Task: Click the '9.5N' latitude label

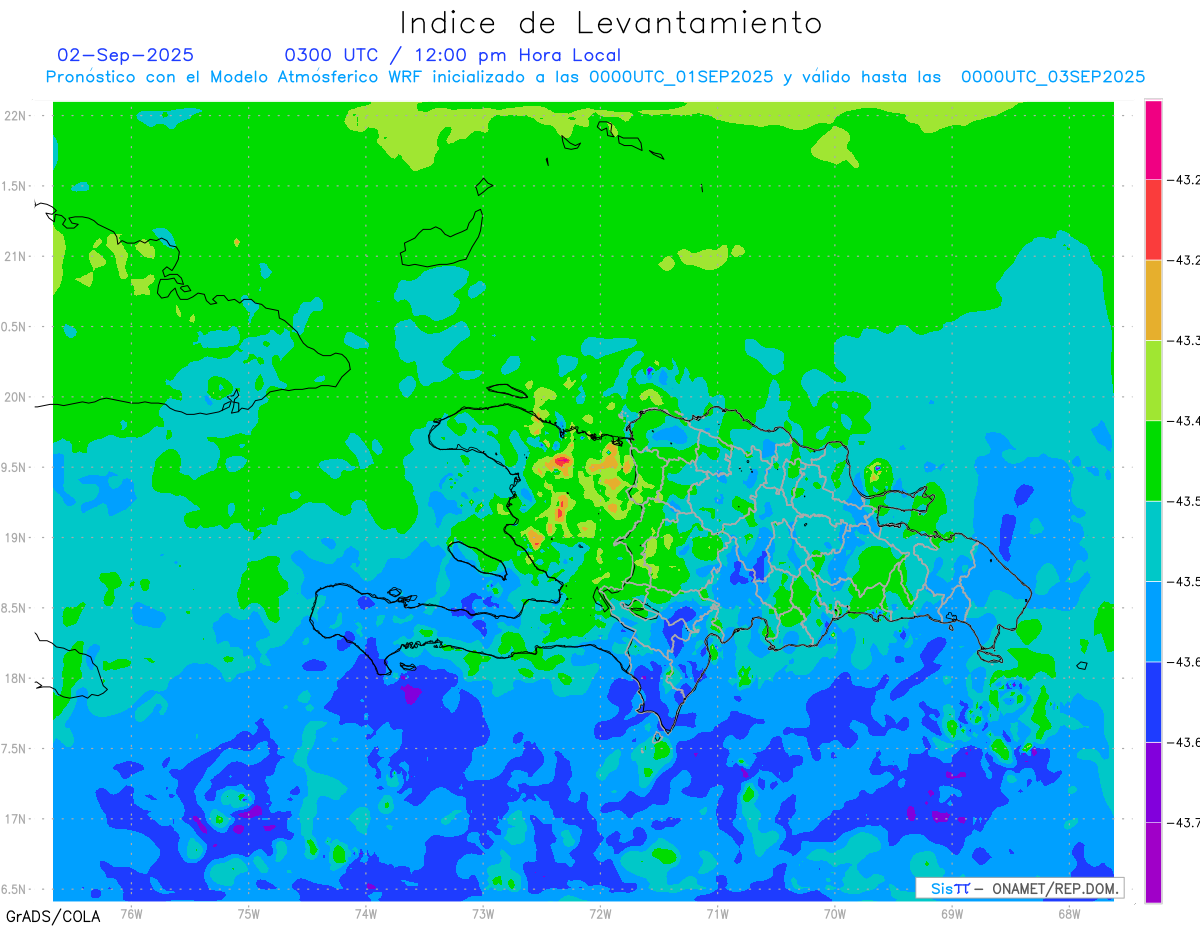Action: [15, 467]
